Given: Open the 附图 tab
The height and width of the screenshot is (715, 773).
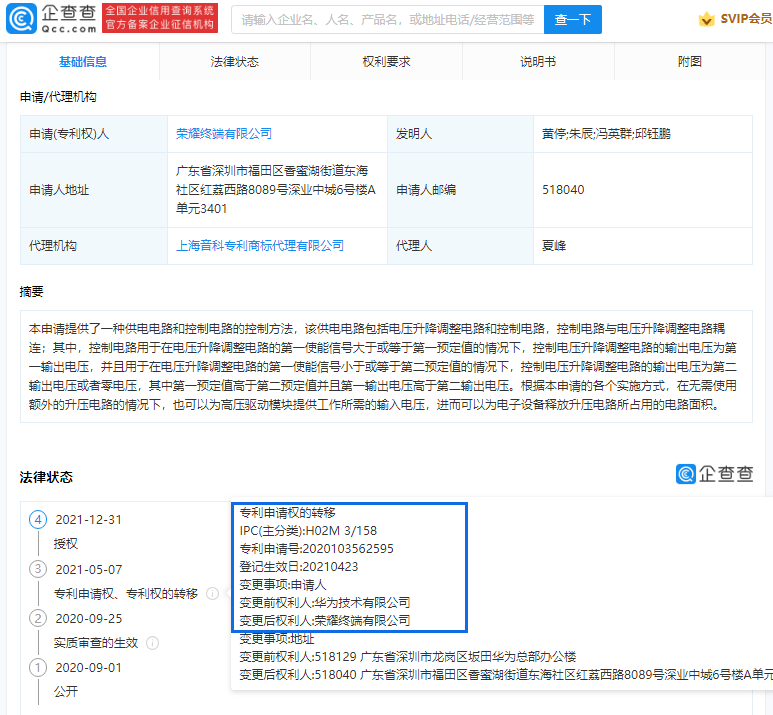Looking at the screenshot, I should click(690, 62).
